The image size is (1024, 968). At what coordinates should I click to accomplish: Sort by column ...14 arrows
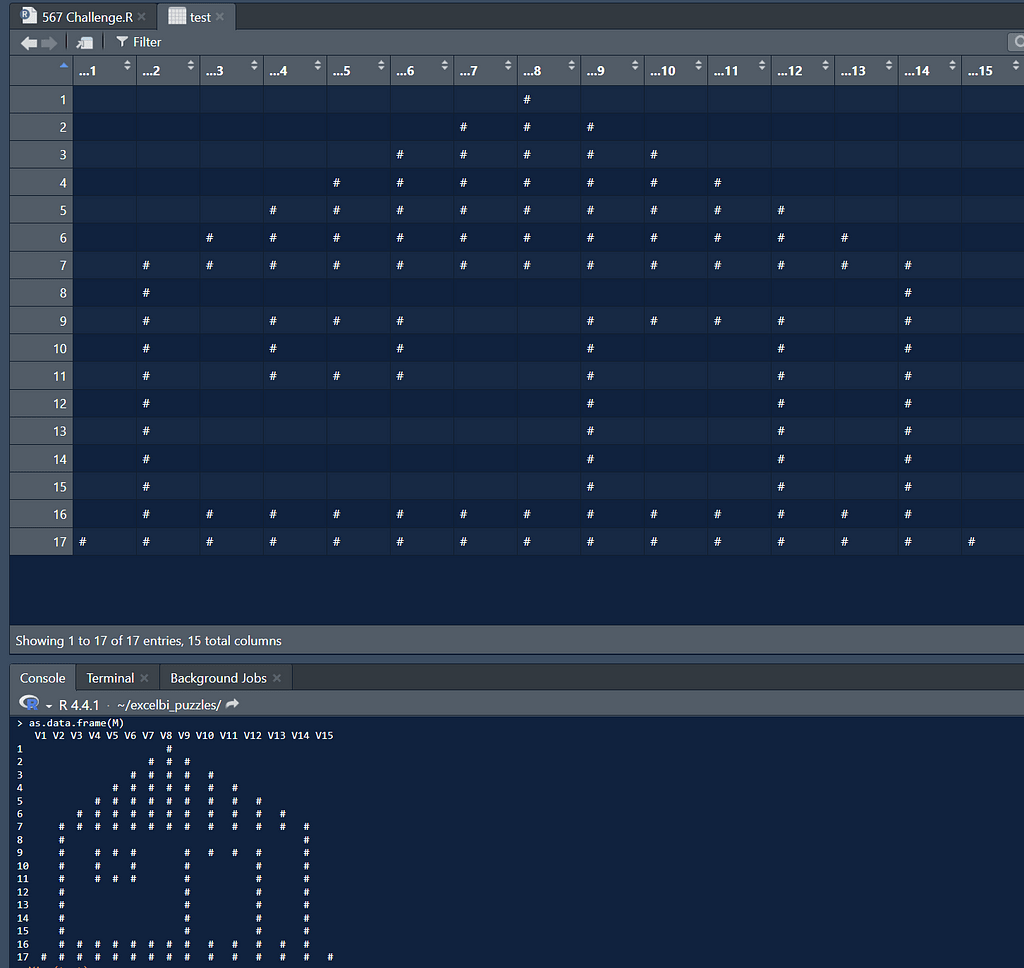[953, 70]
